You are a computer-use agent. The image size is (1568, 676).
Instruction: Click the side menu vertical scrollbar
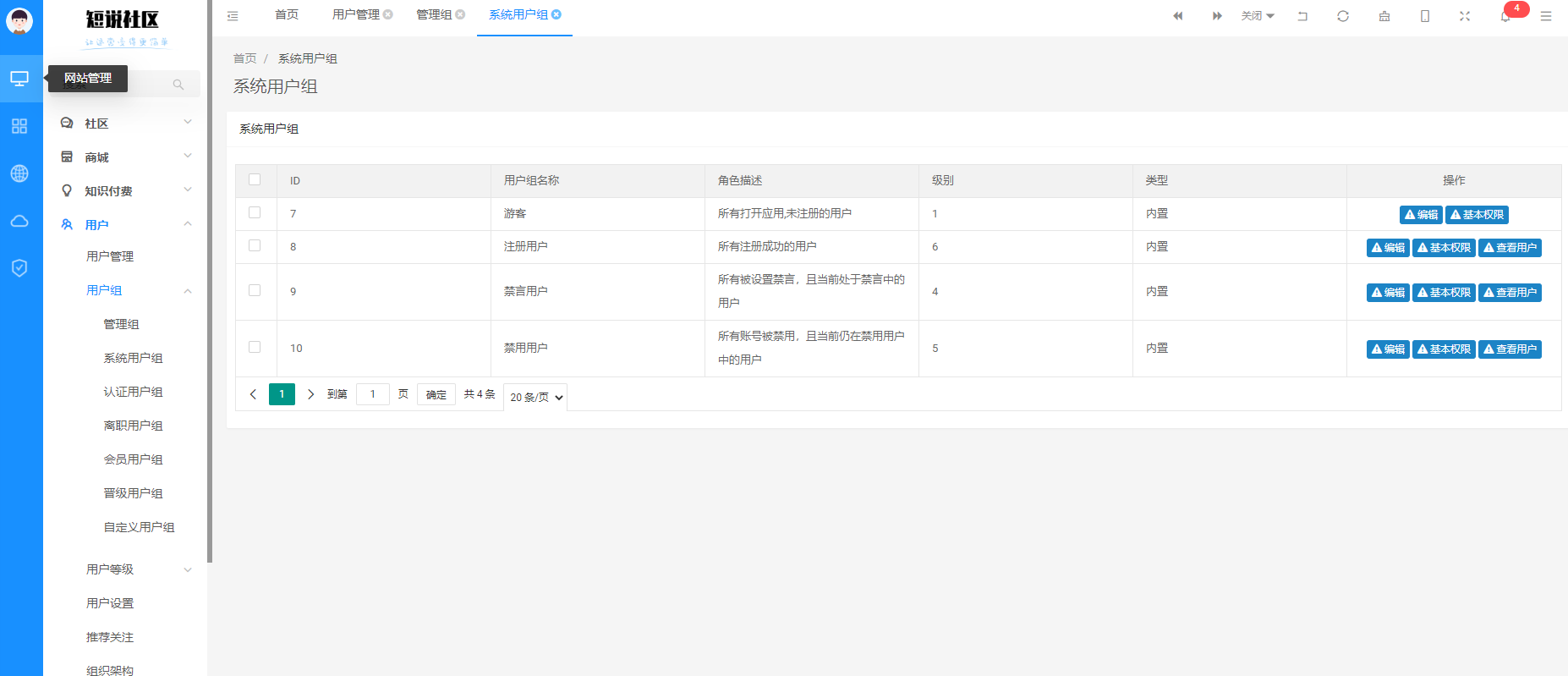click(x=210, y=281)
